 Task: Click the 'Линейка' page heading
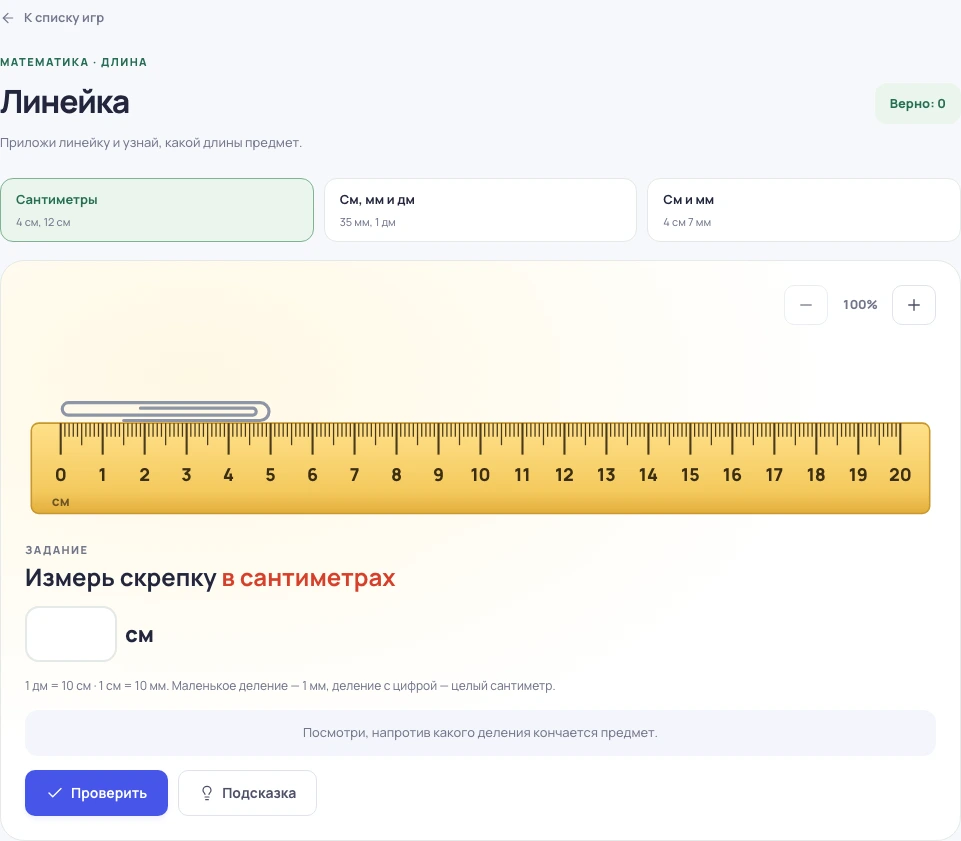64,102
